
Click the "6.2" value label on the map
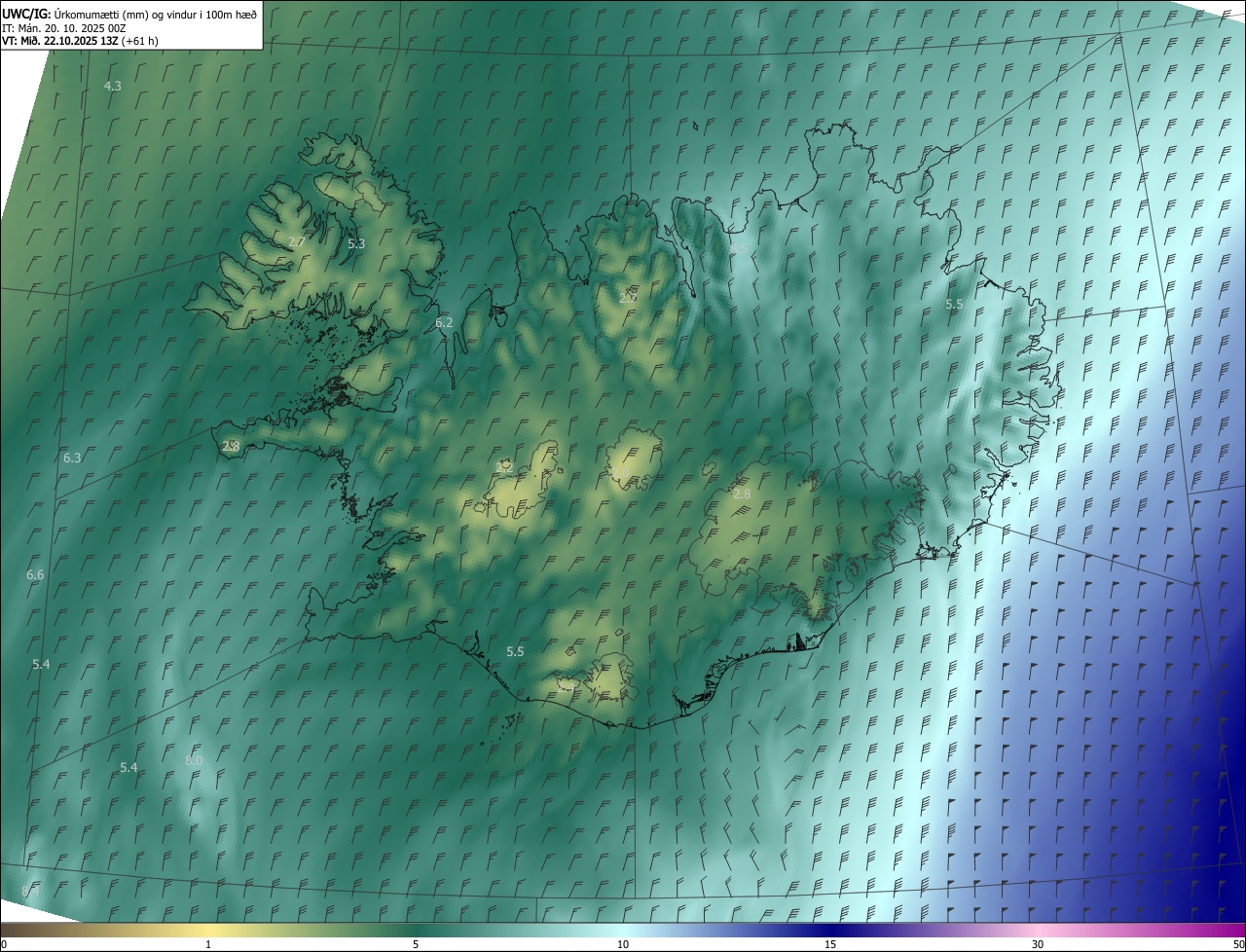coord(444,322)
